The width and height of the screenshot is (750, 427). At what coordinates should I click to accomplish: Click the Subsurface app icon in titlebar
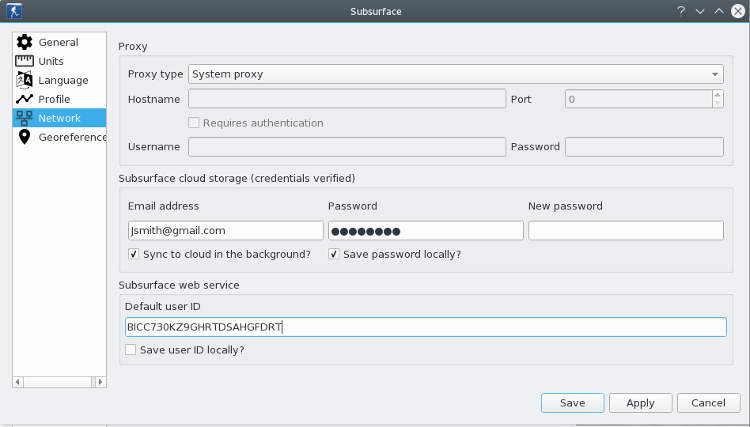tap(14, 10)
